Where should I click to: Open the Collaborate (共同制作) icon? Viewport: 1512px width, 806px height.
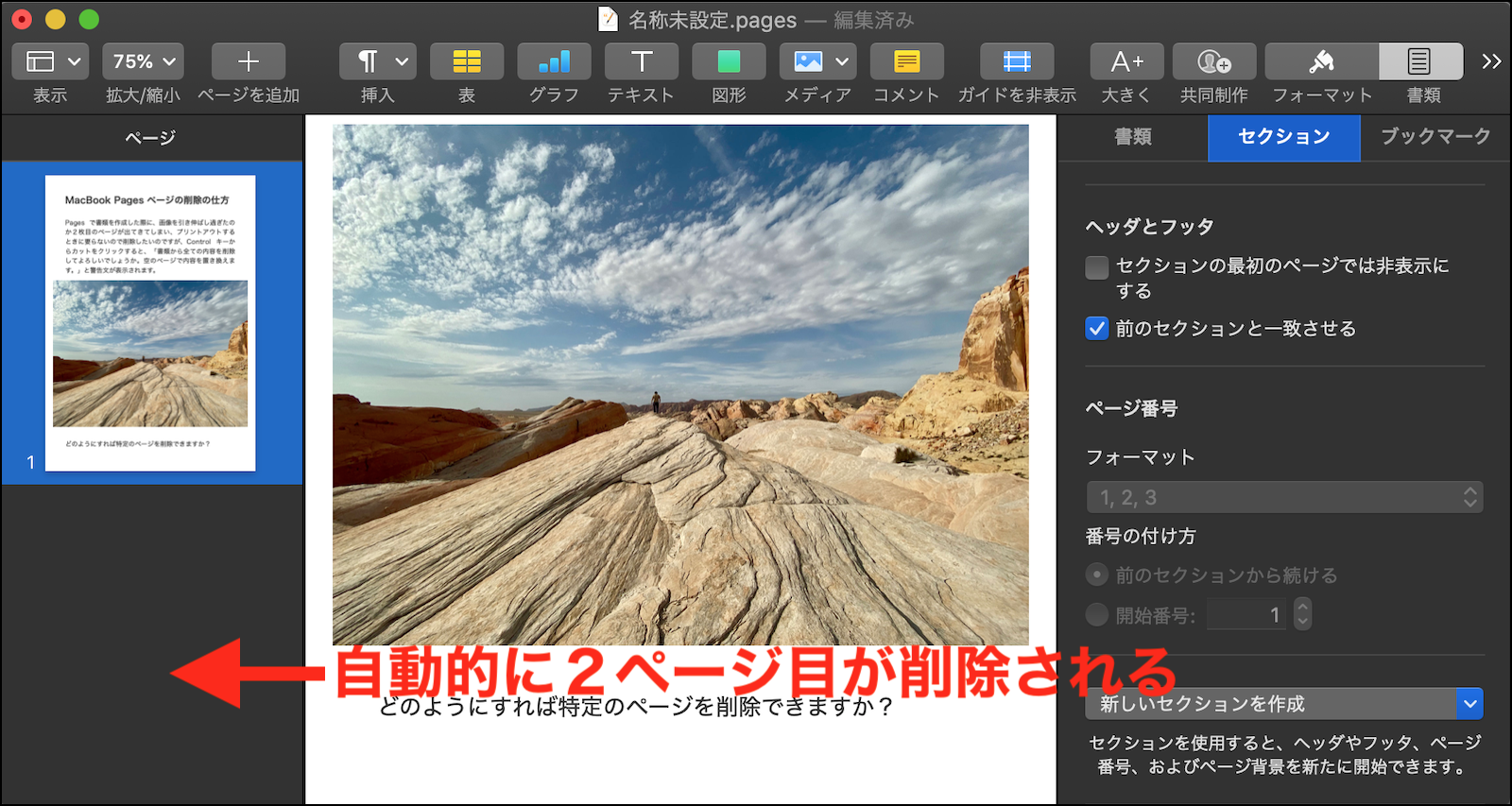[x=1213, y=62]
